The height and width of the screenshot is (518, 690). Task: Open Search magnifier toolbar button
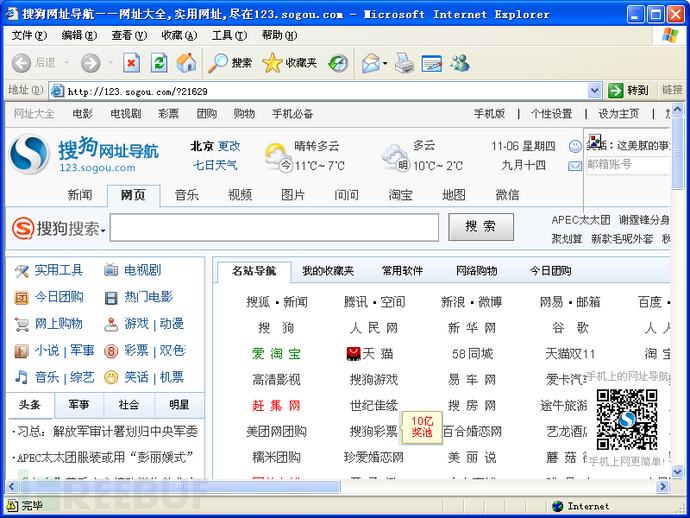pos(230,63)
